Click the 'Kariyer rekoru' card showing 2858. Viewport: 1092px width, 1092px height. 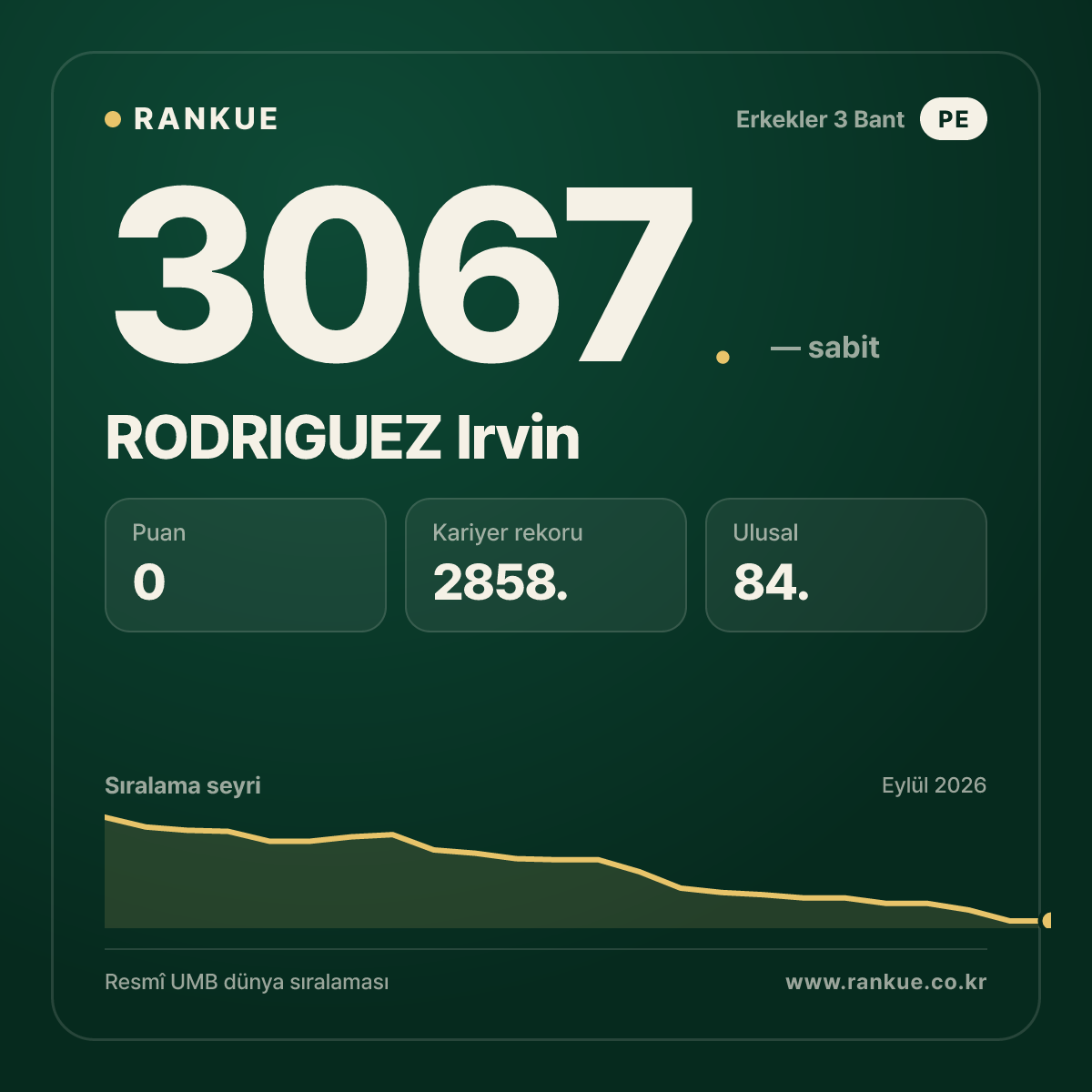click(x=546, y=565)
